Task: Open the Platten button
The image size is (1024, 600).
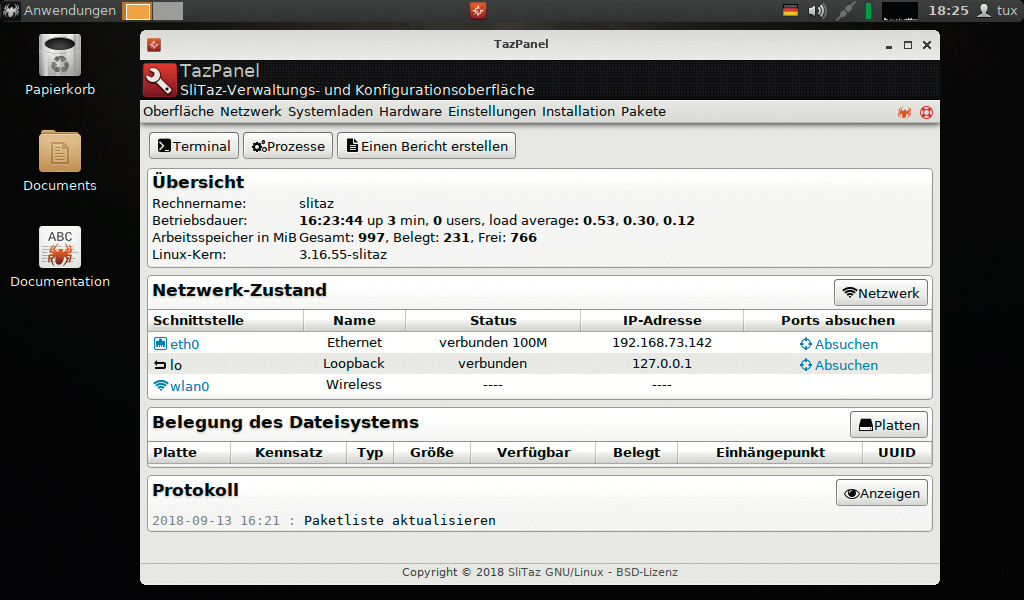Action: [889, 425]
